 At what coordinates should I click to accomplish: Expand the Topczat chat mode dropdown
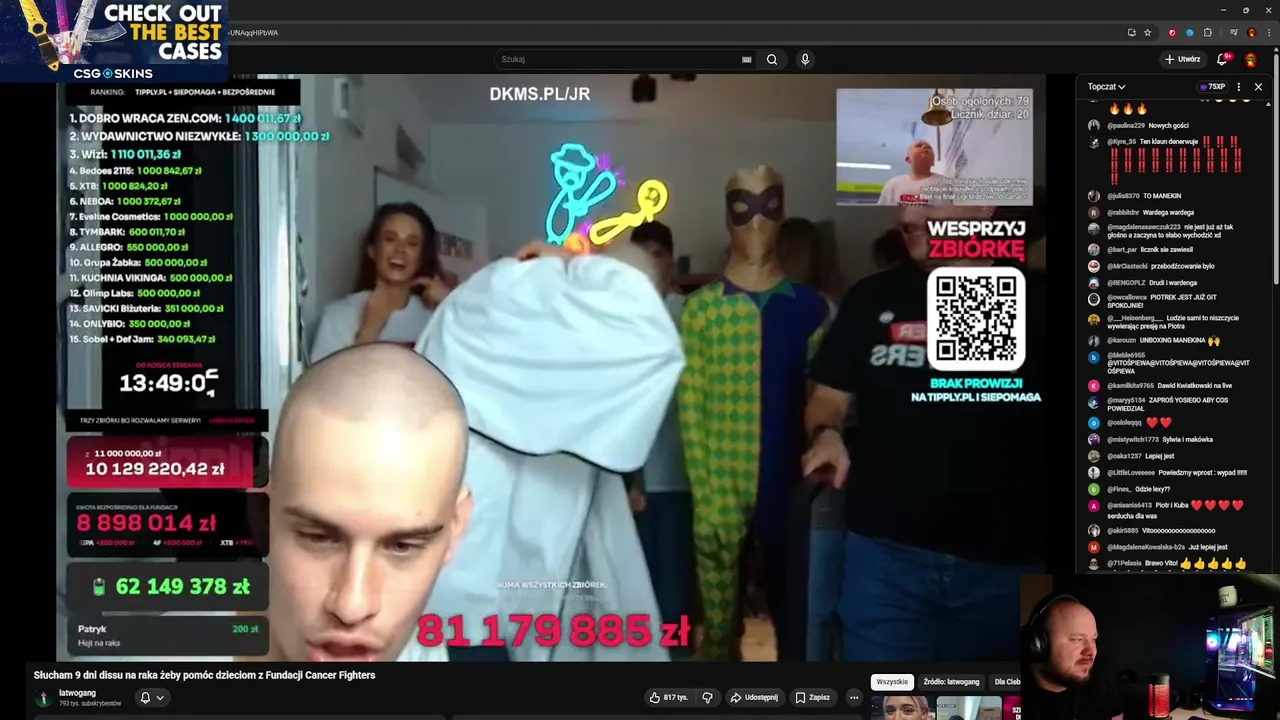(x=1106, y=87)
